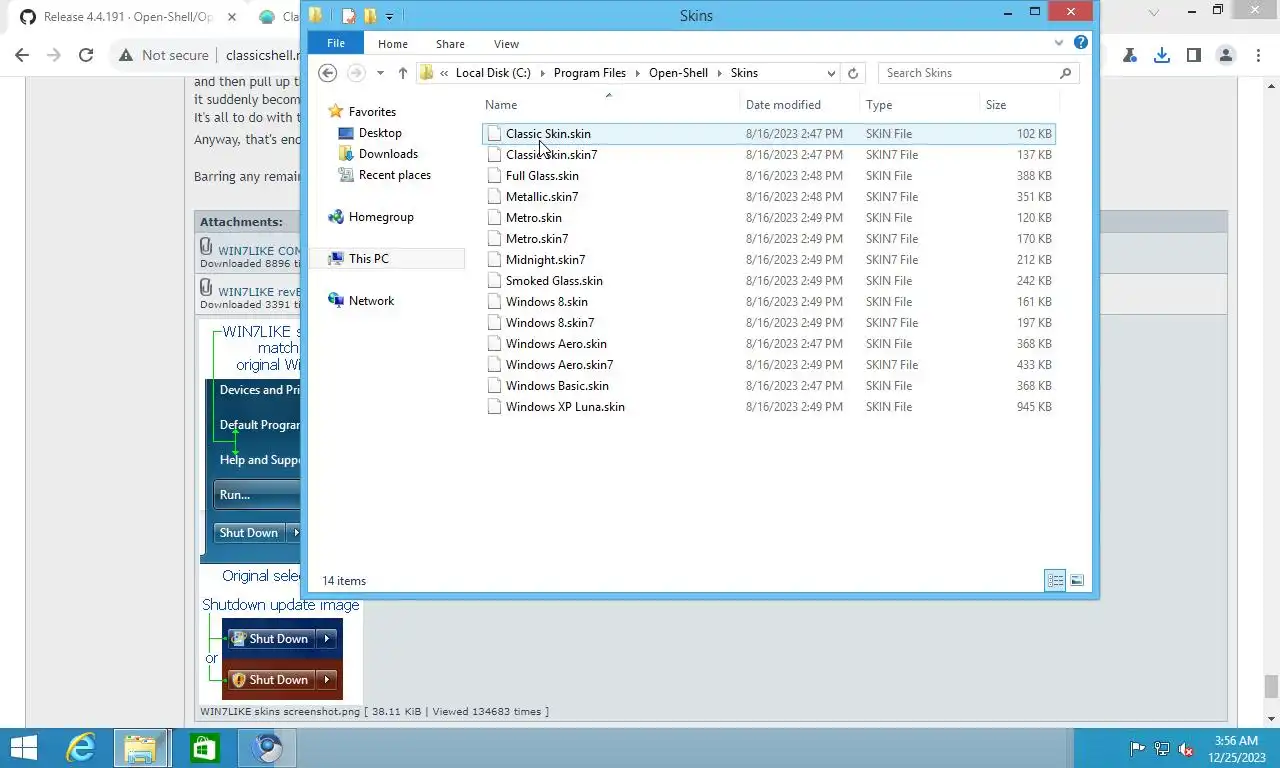Click the muted volume tray icon
The height and width of the screenshot is (768, 1280).
click(1187, 749)
